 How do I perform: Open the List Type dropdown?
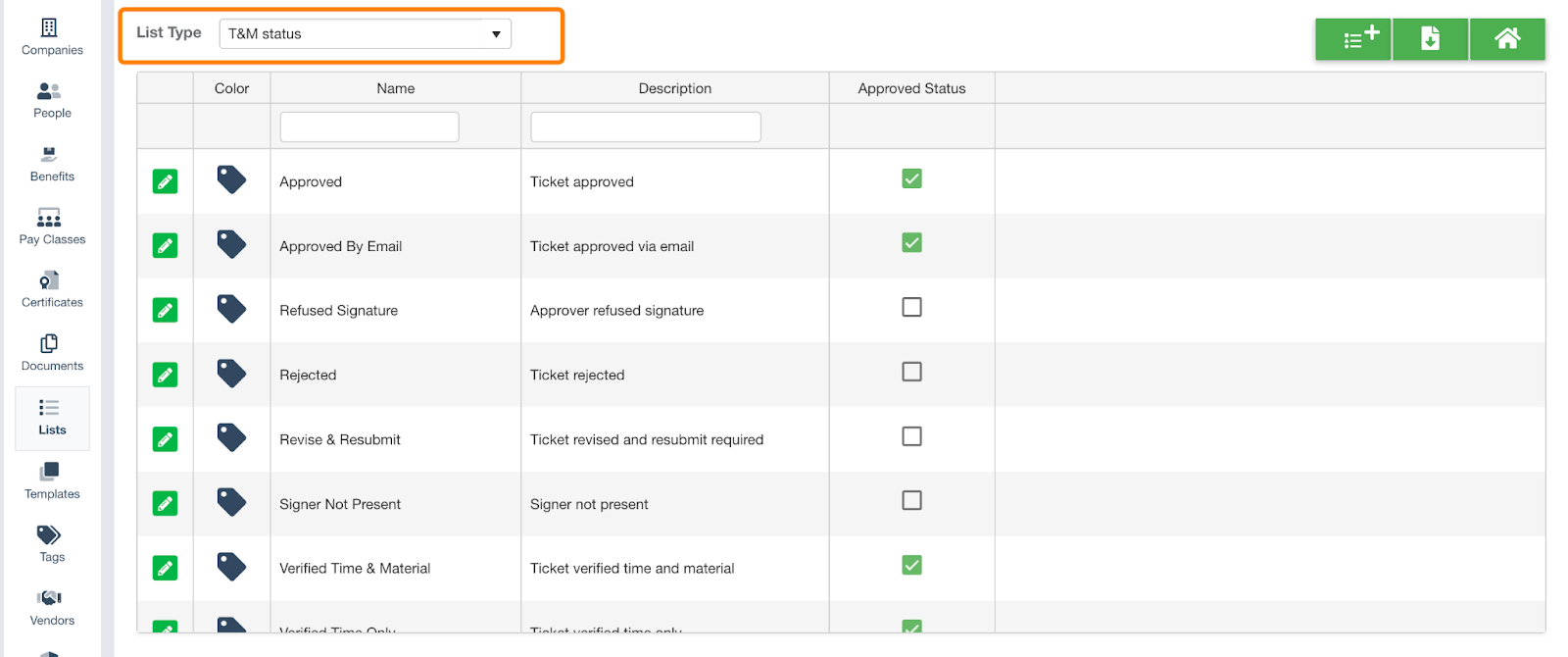(365, 33)
